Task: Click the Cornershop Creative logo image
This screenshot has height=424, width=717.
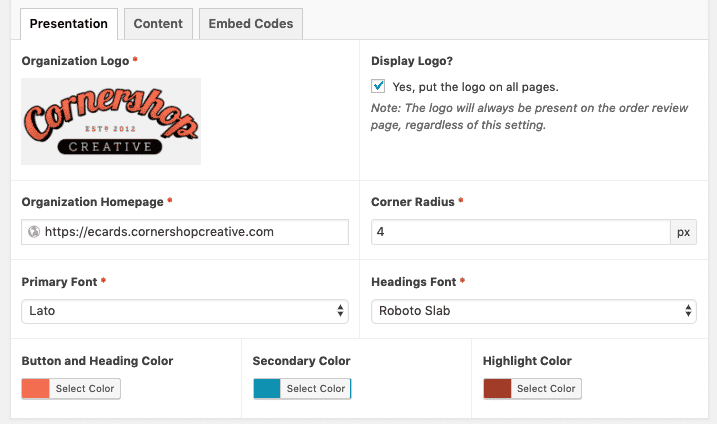Action: [111, 121]
